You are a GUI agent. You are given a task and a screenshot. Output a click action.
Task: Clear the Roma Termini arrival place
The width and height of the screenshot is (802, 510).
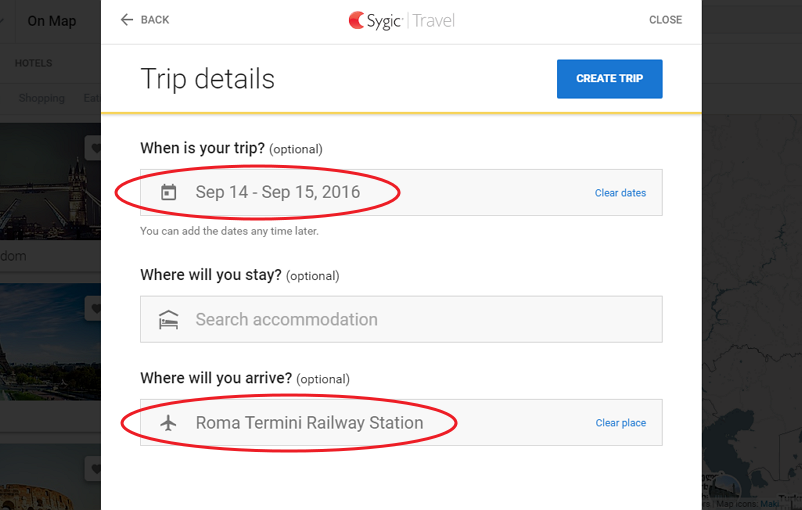pyautogui.click(x=620, y=423)
